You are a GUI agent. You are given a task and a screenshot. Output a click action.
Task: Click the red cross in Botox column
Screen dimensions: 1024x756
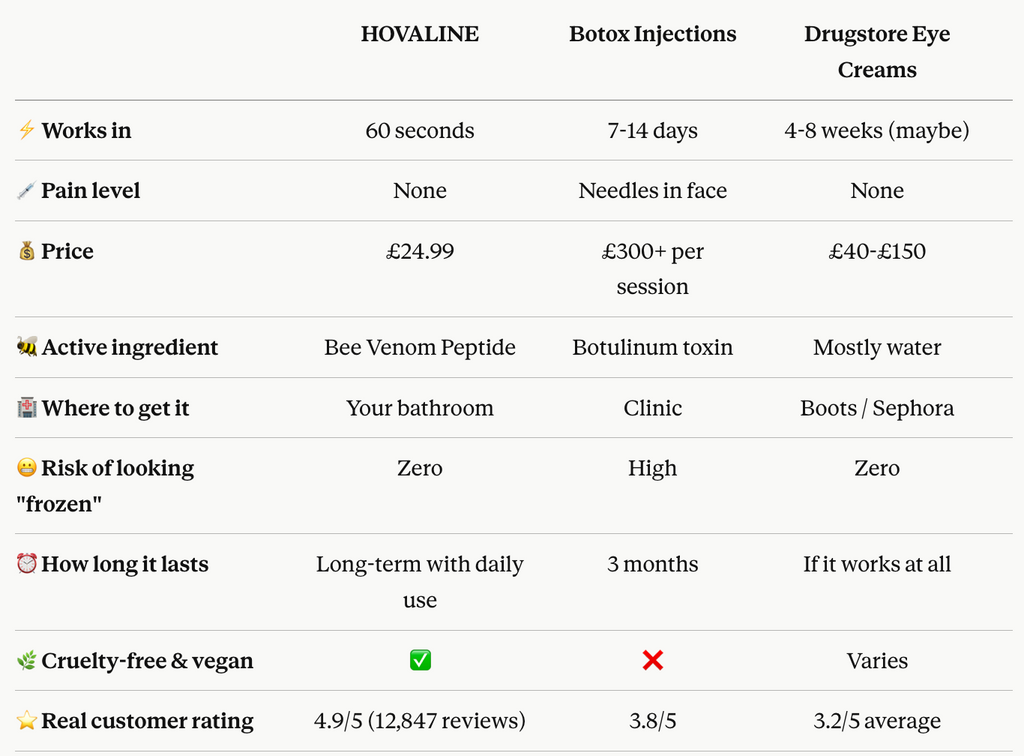pos(652,660)
